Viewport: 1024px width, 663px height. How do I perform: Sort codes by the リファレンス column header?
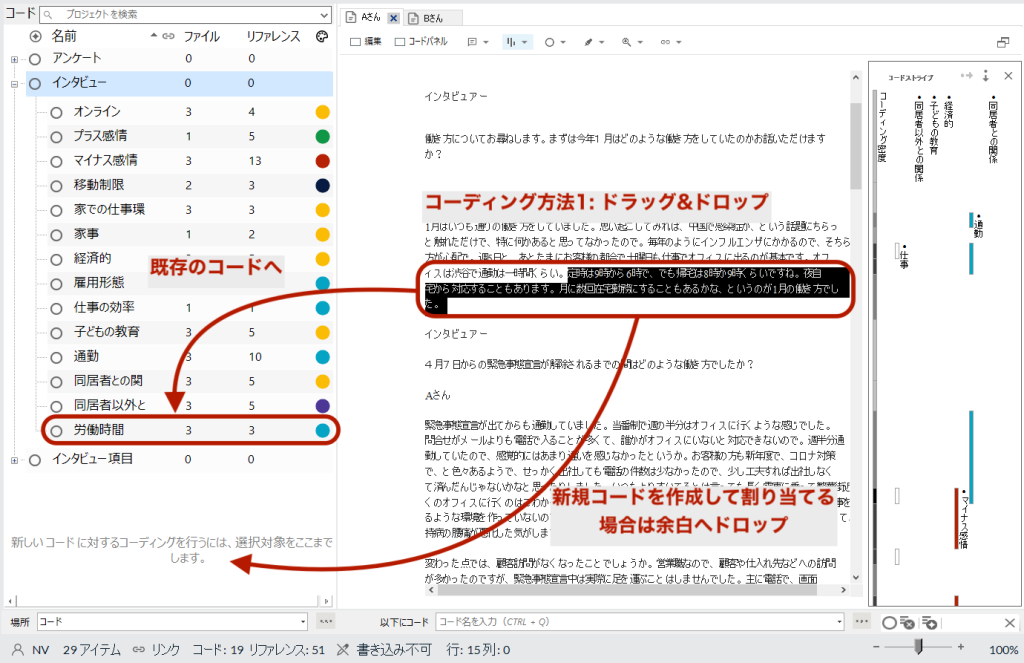[x=273, y=36]
